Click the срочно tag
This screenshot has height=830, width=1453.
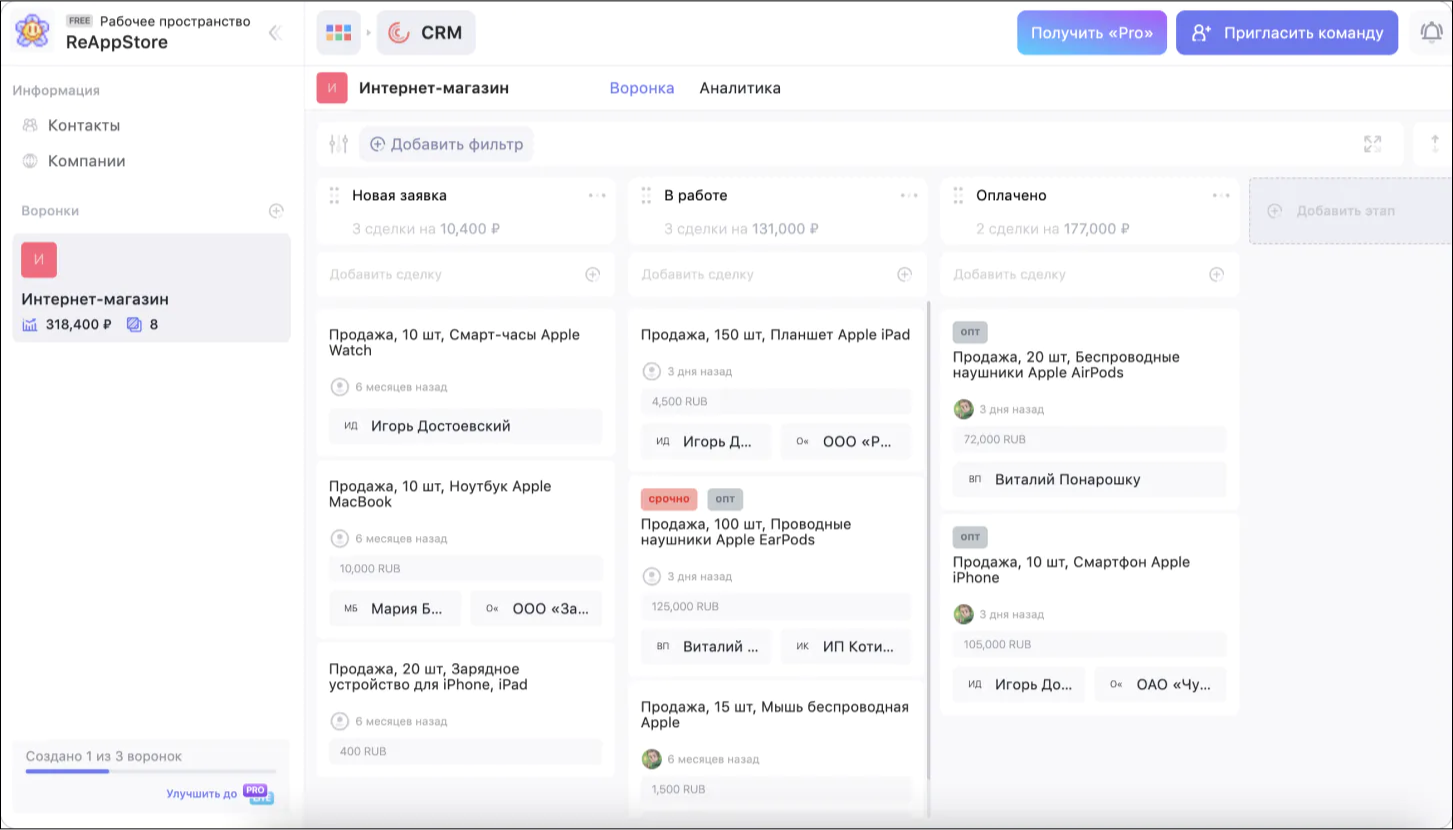coord(669,499)
